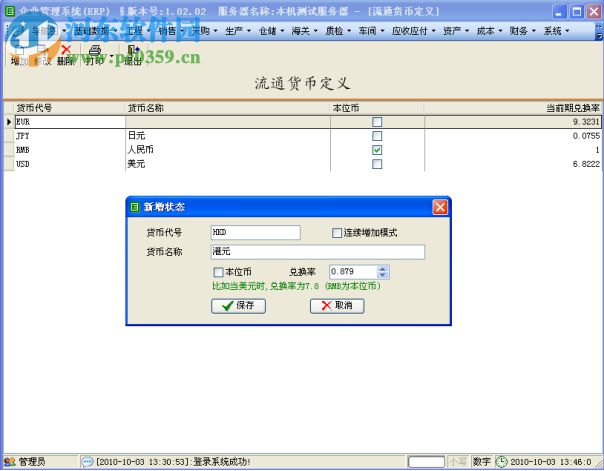604x471 pixels.
Task: Click the row indicator arrow beside EUR
Action: pyautogui.click(x=9, y=122)
